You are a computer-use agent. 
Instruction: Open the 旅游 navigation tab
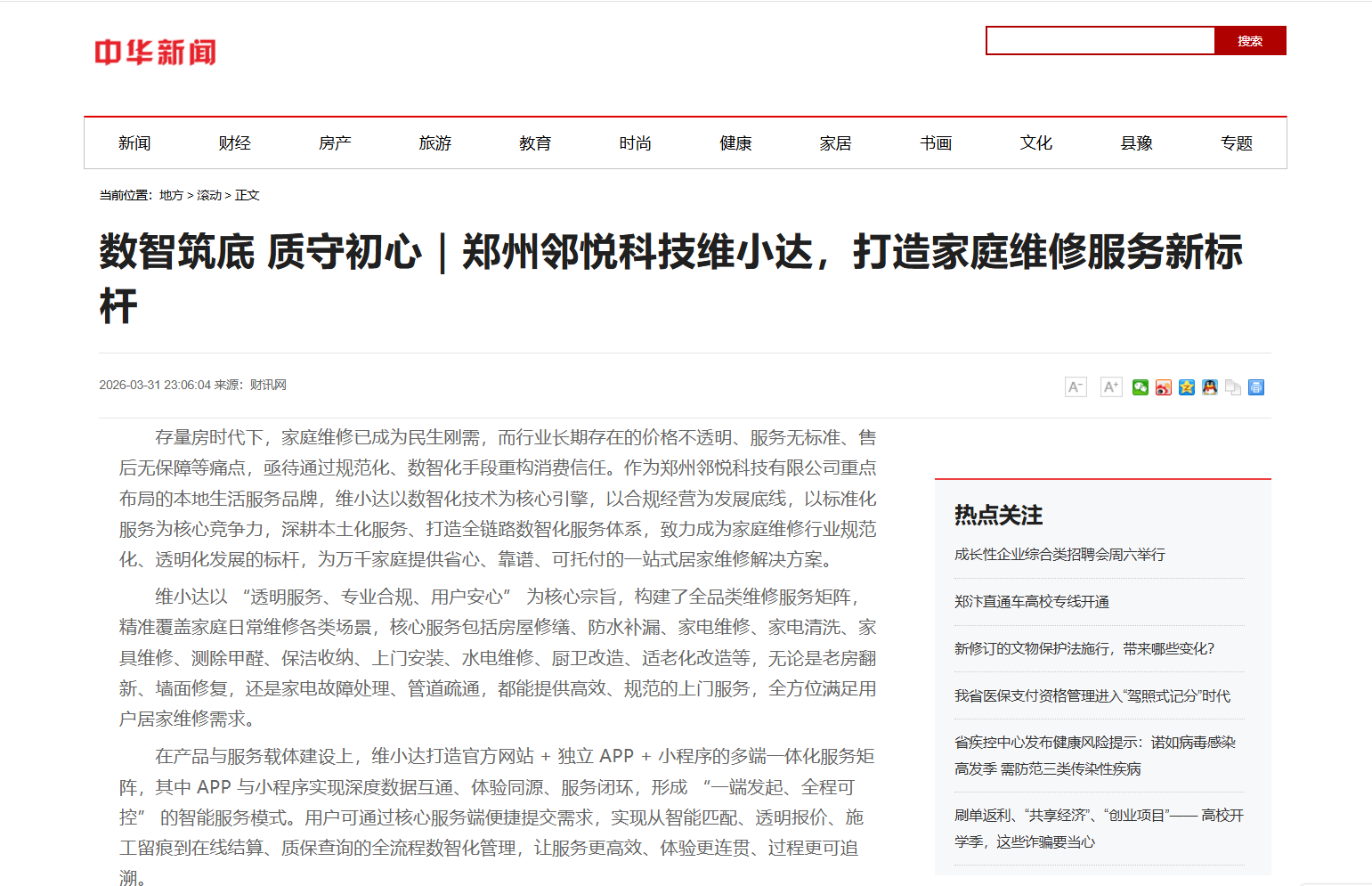[x=435, y=143]
